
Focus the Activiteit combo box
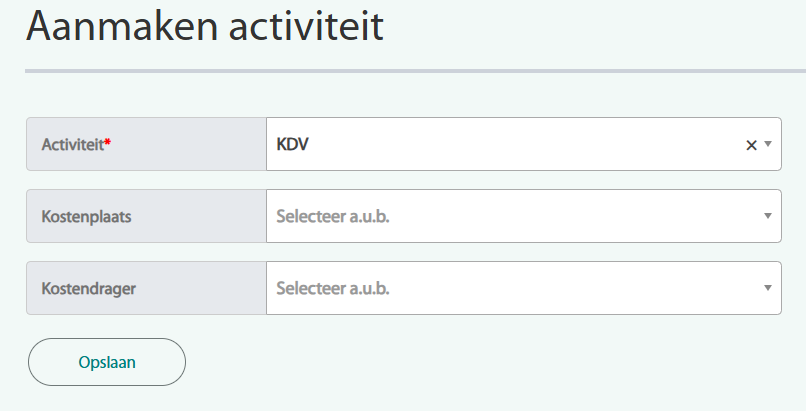500,145
